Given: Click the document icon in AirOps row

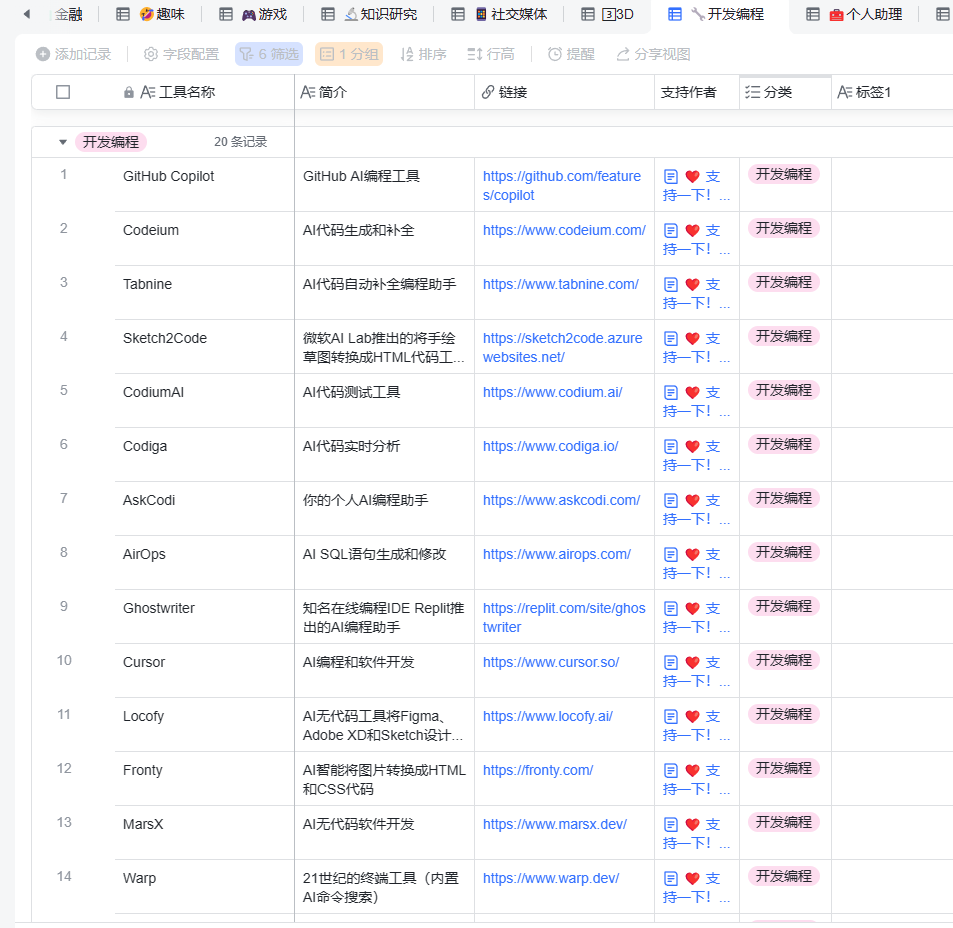Looking at the screenshot, I should [670, 555].
